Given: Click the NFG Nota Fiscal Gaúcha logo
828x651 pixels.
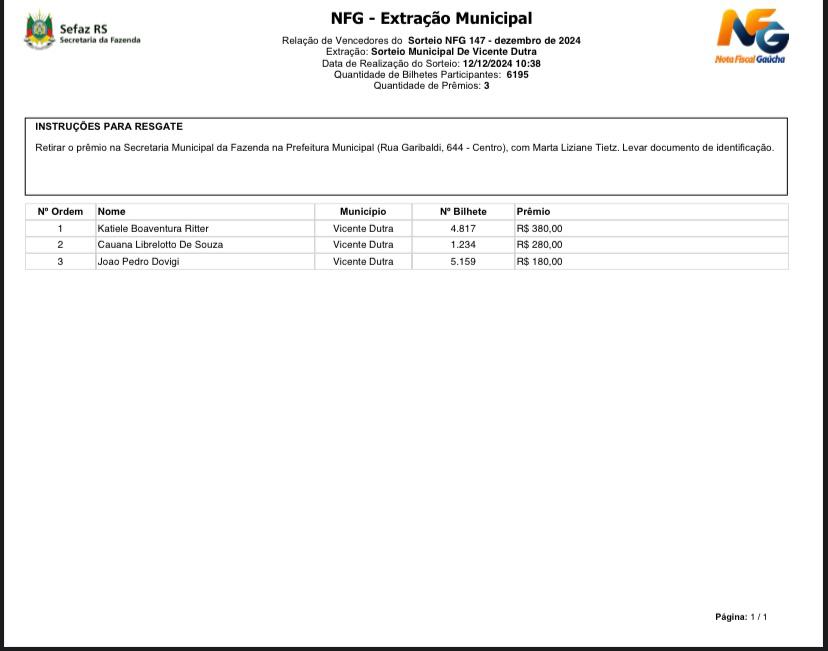Looking at the screenshot, I should (x=752, y=36).
